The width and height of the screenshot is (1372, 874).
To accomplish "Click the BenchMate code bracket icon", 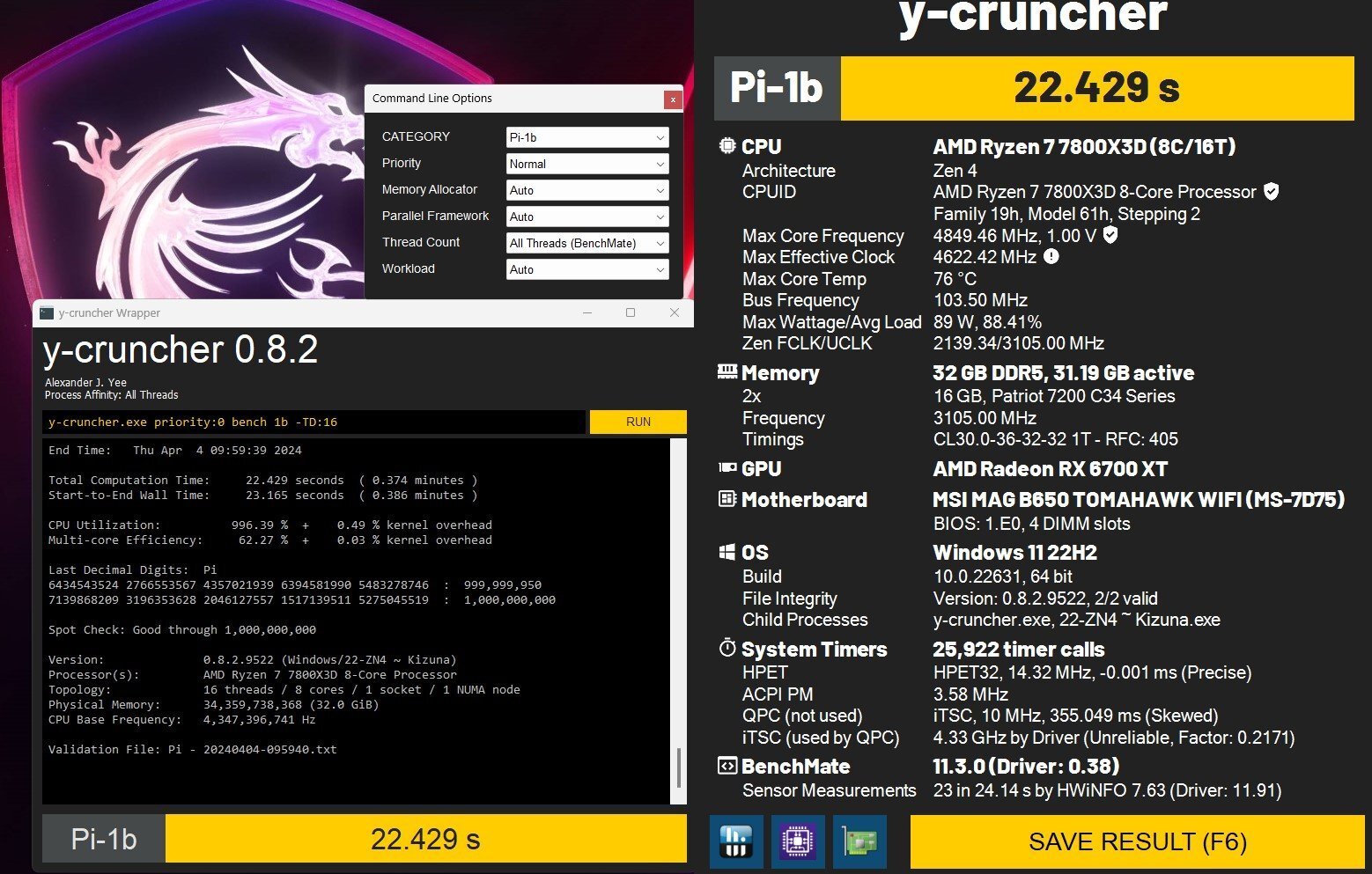I will click(x=727, y=766).
